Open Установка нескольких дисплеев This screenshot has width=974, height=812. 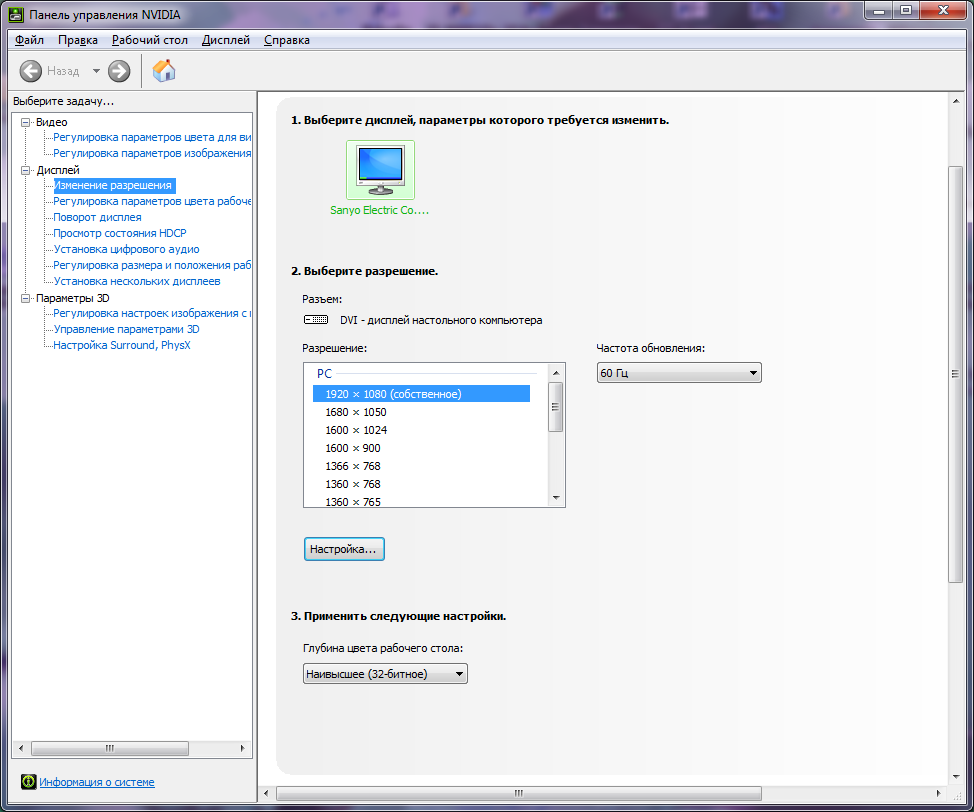point(137,281)
